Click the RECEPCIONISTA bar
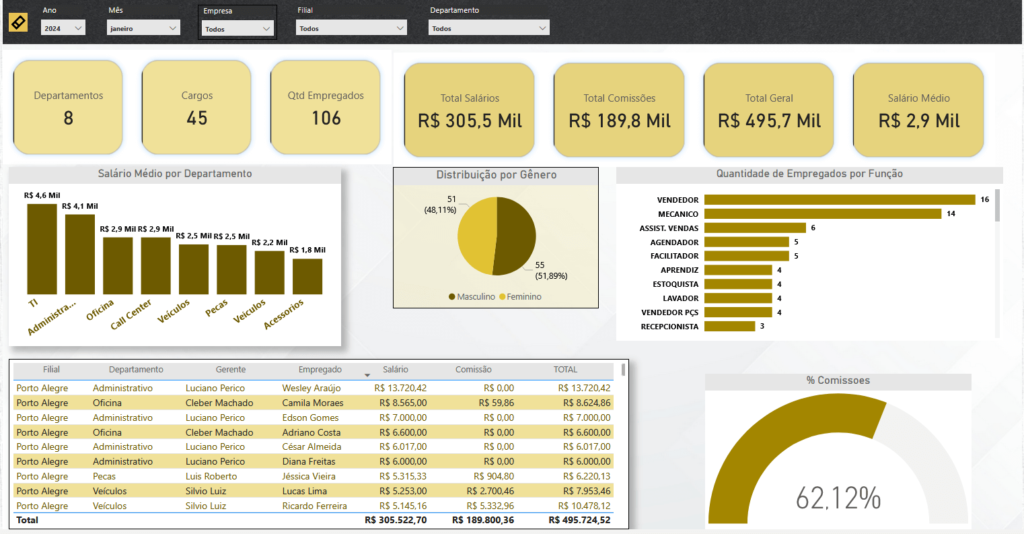 click(729, 326)
